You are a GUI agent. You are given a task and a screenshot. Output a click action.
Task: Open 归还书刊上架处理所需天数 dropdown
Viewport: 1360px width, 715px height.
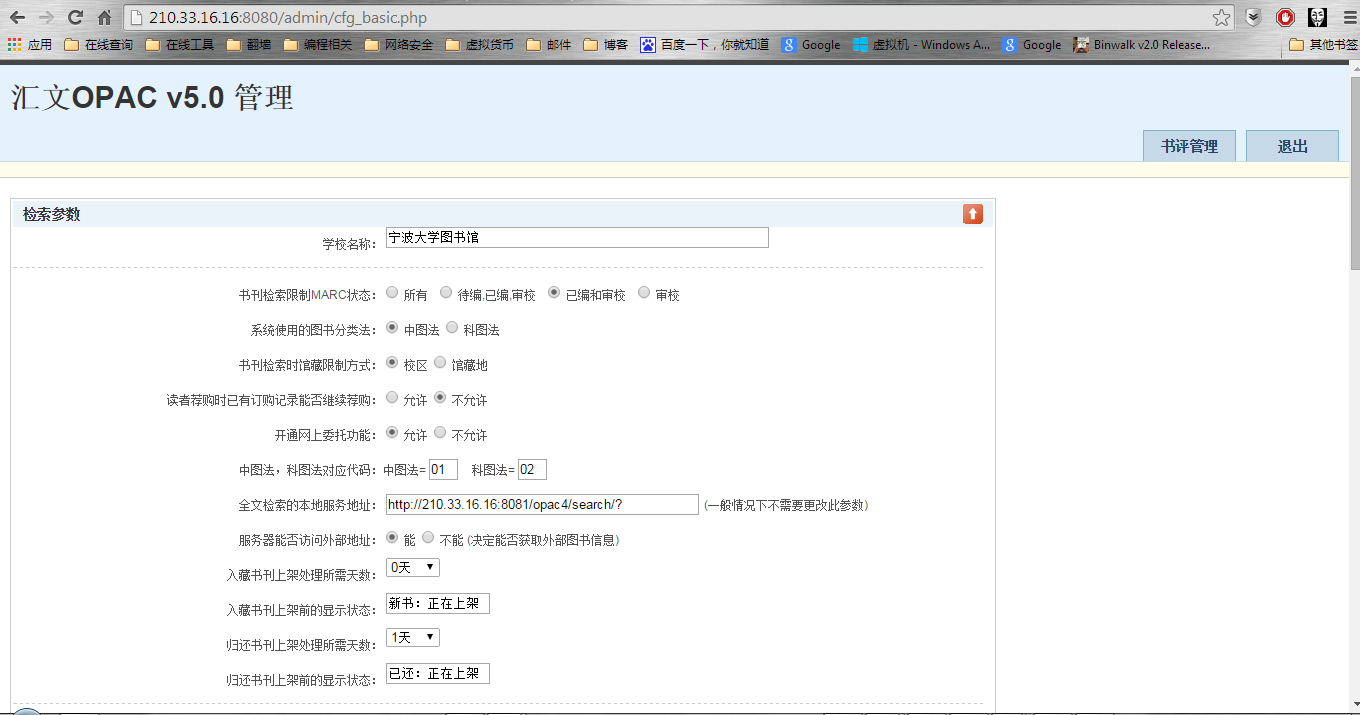412,637
